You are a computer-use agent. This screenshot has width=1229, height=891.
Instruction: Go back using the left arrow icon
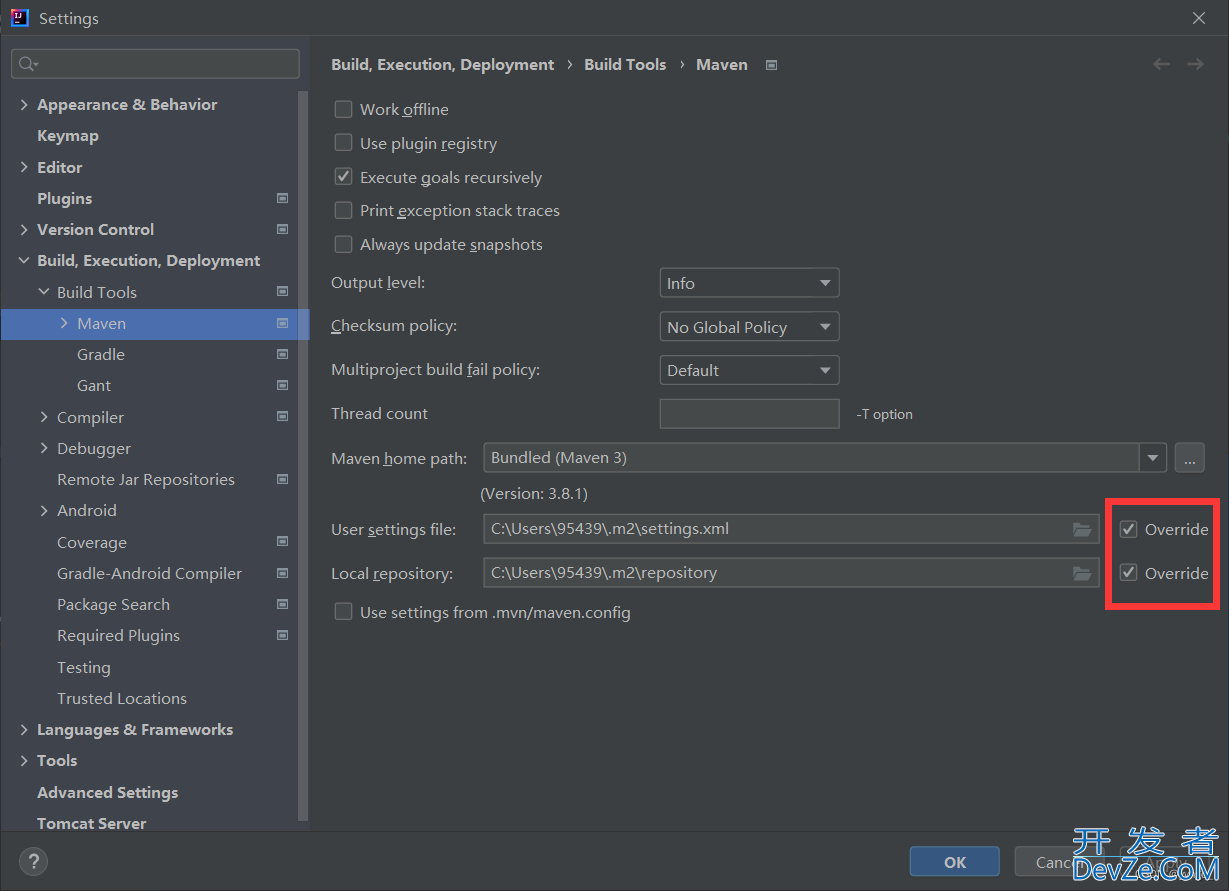pos(1161,64)
